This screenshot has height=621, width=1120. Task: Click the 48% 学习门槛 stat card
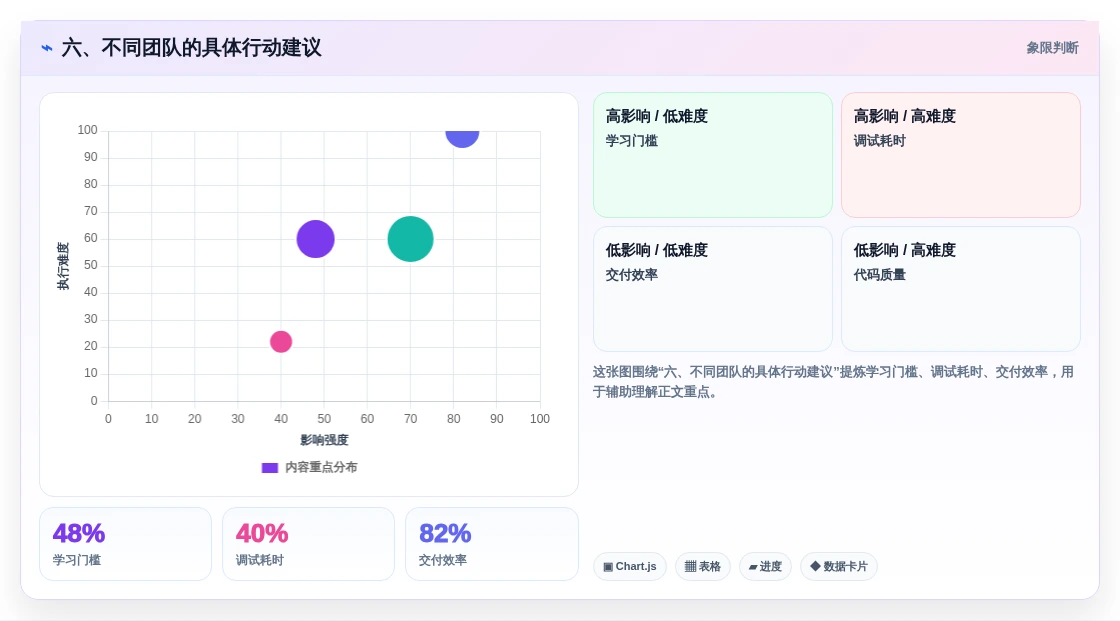pyautogui.click(x=126, y=544)
